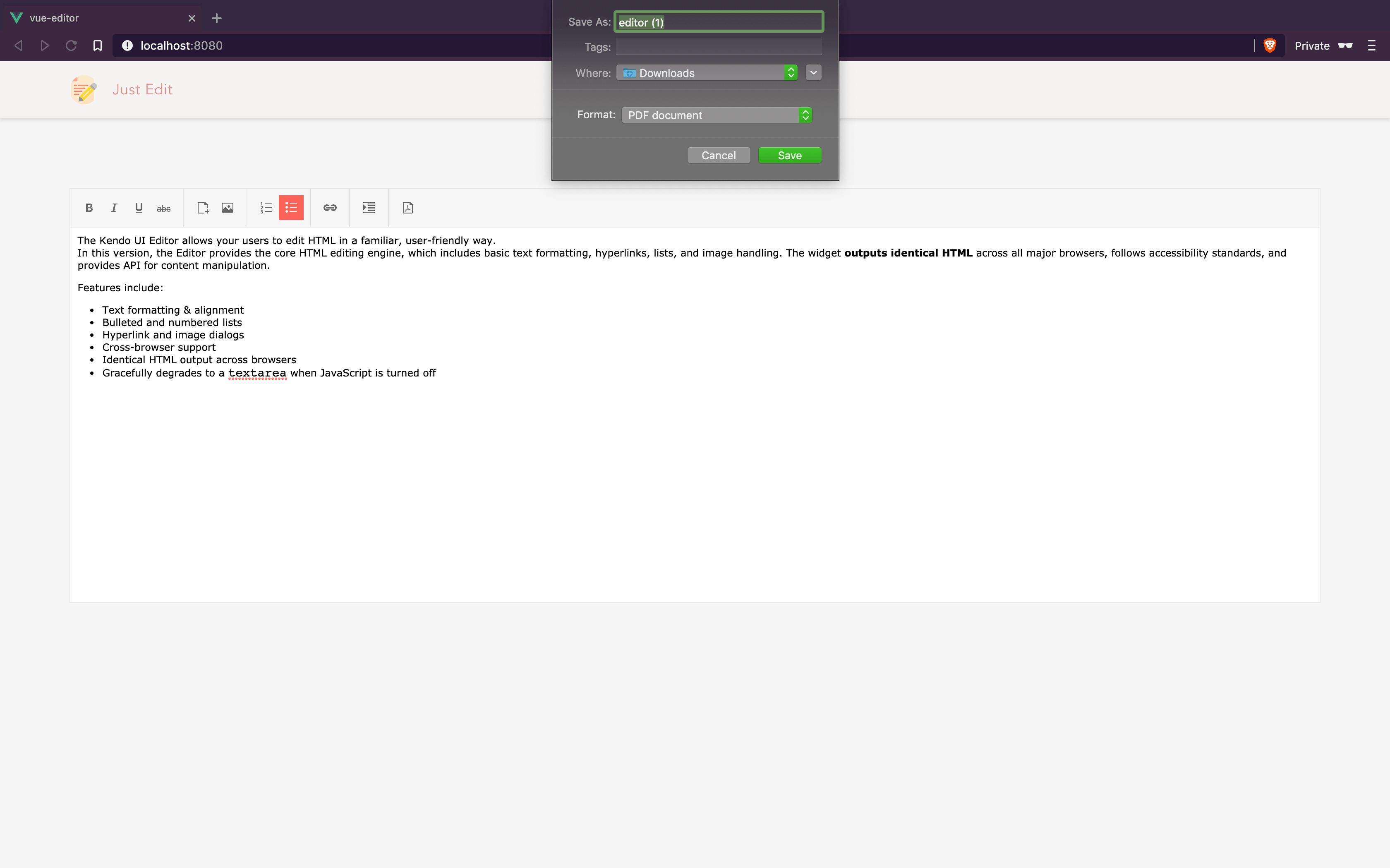The image size is (1390, 868).
Task: Click the Private window indicator
Action: click(x=1323, y=46)
